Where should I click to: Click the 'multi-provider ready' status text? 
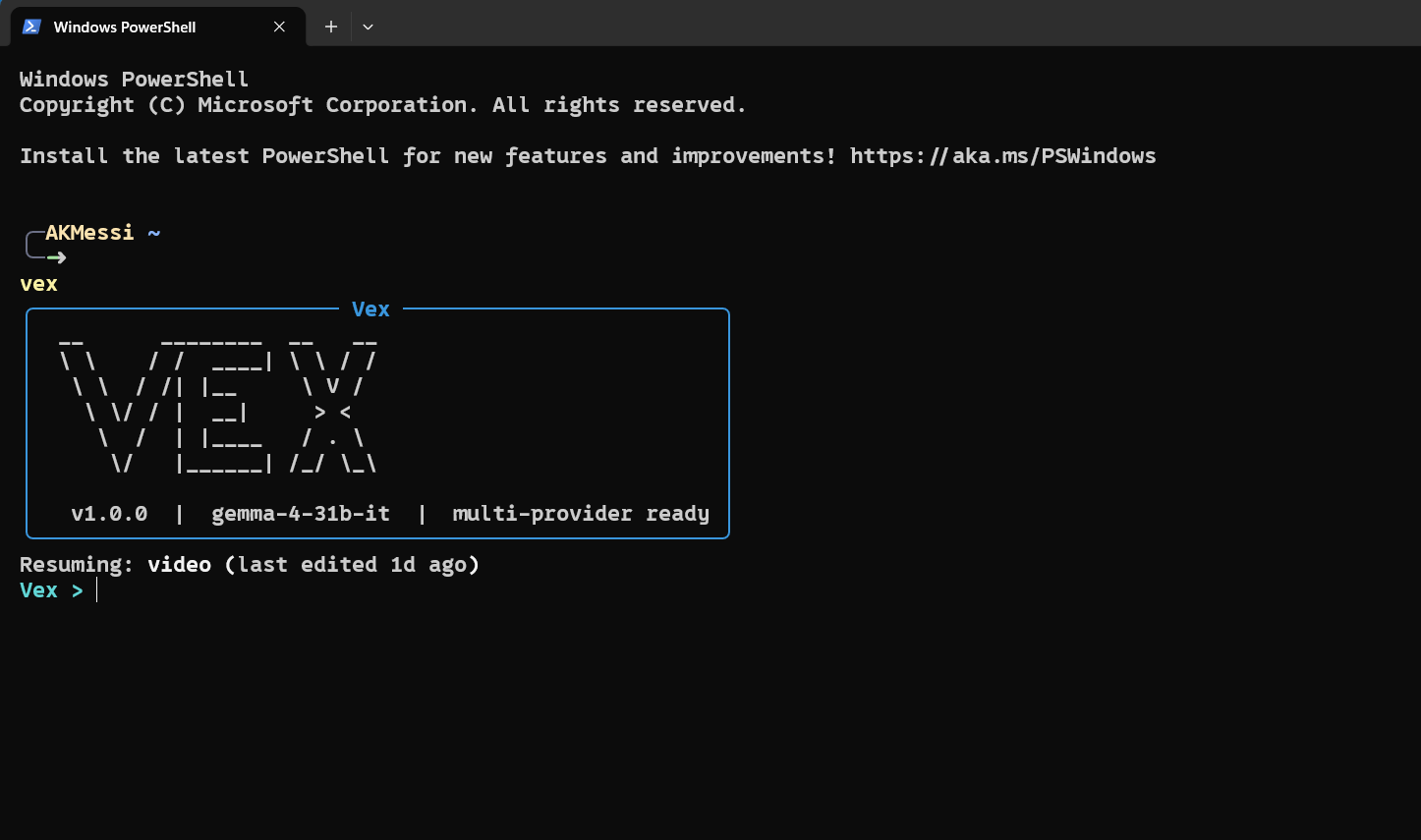(x=581, y=514)
